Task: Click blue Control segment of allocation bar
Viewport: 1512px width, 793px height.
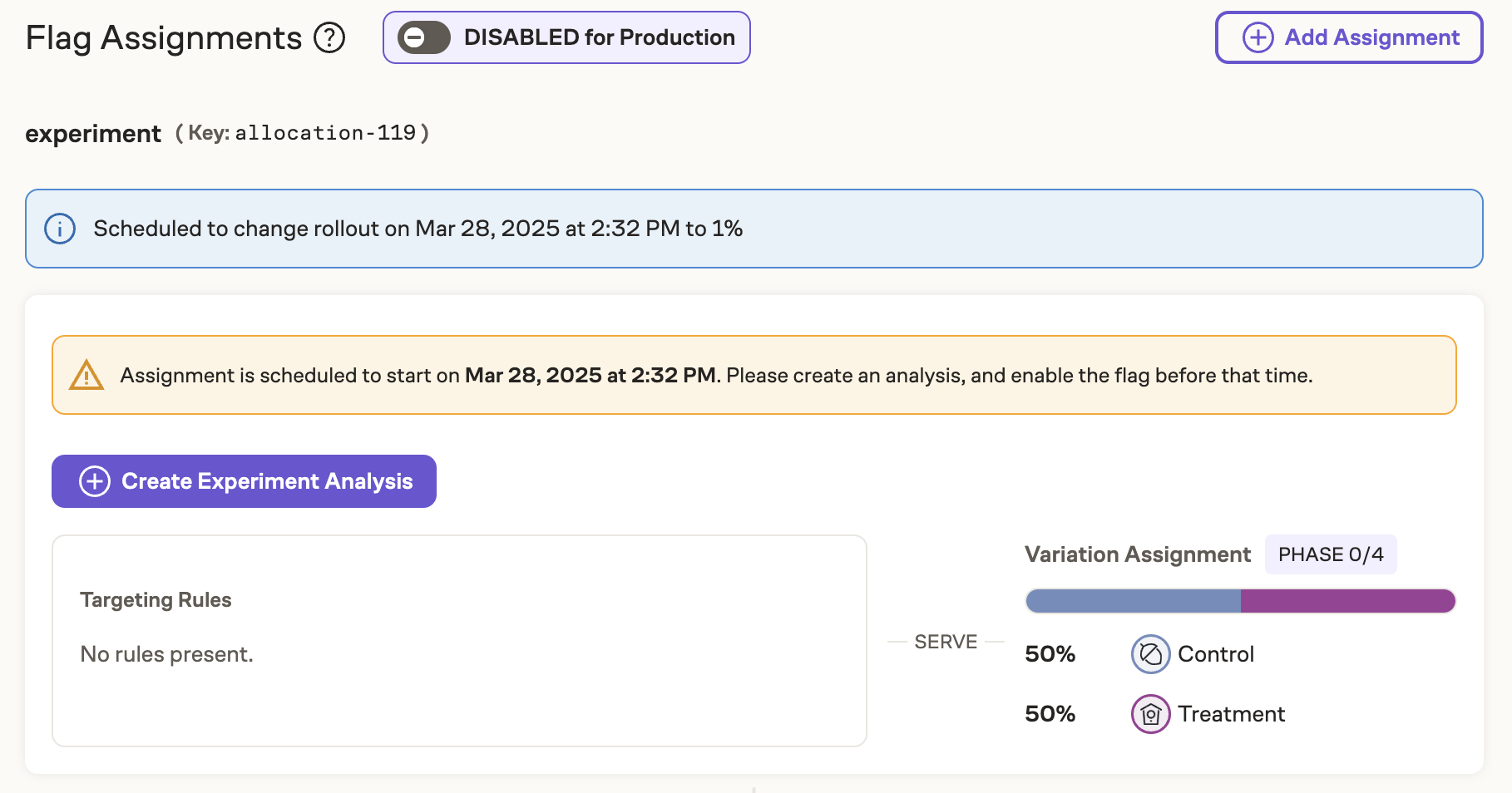Action: 1133,601
